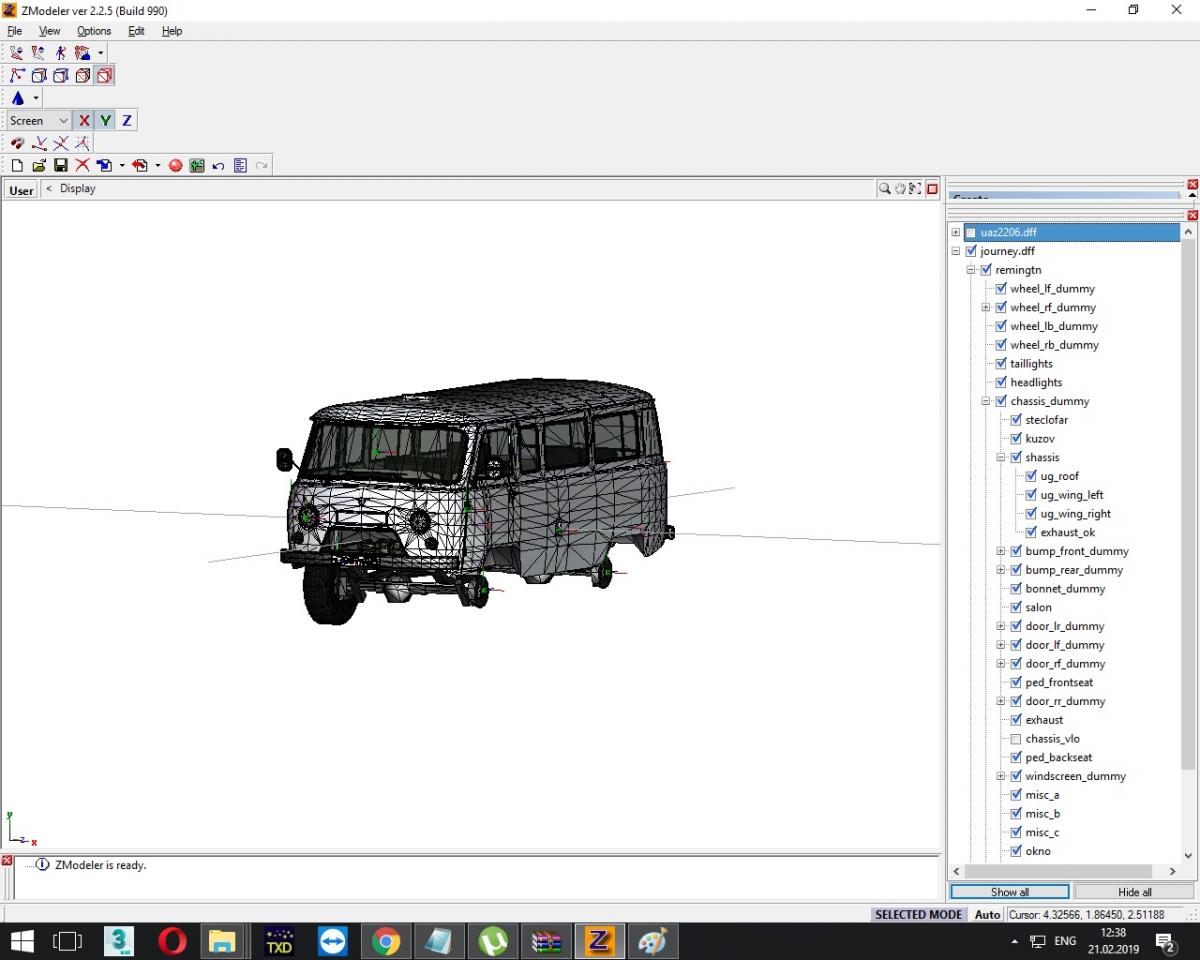The image size is (1200, 960).
Task: Uncheck the taillights visibility checkbox
Action: tap(1001, 364)
